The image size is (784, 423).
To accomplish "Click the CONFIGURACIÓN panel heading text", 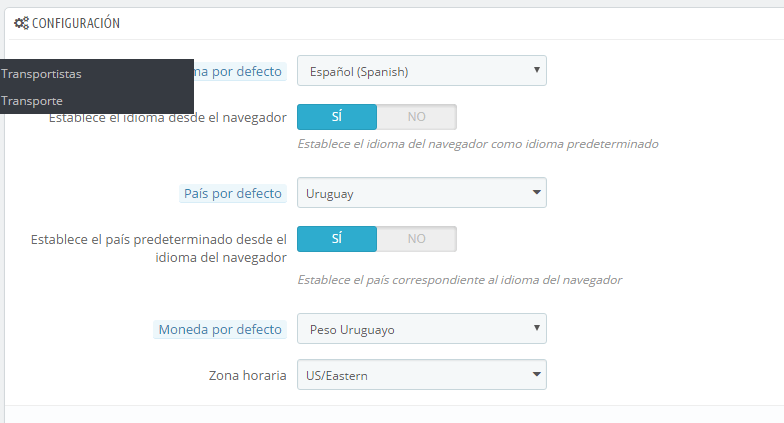I will pyautogui.click(x=76, y=24).
